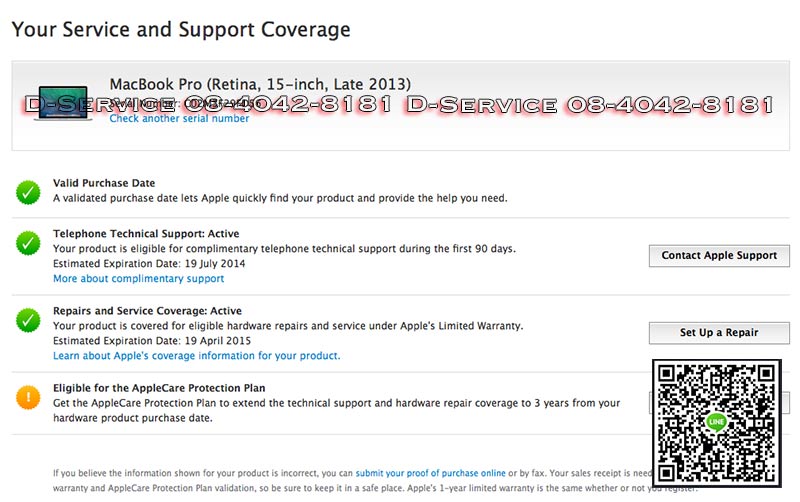Click the Eligible for the AppleCare Protection Plan heading
Image resolution: width=800 pixels, height=502 pixels.
tap(159, 388)
